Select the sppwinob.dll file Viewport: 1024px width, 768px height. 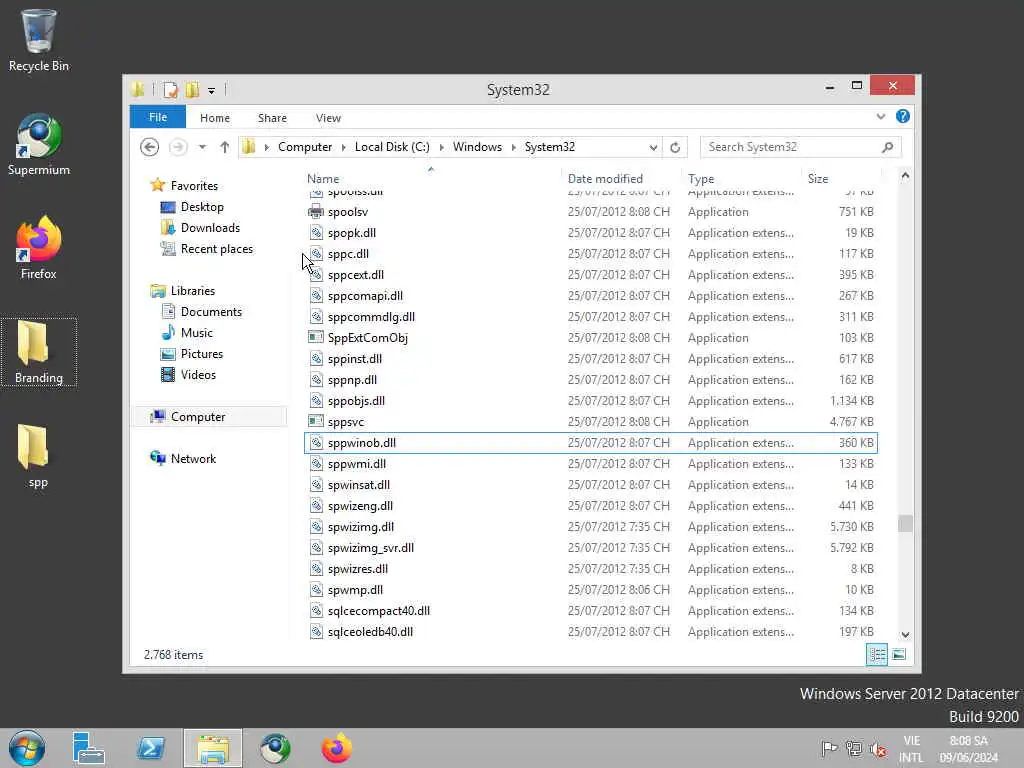[x=591, y=443]
